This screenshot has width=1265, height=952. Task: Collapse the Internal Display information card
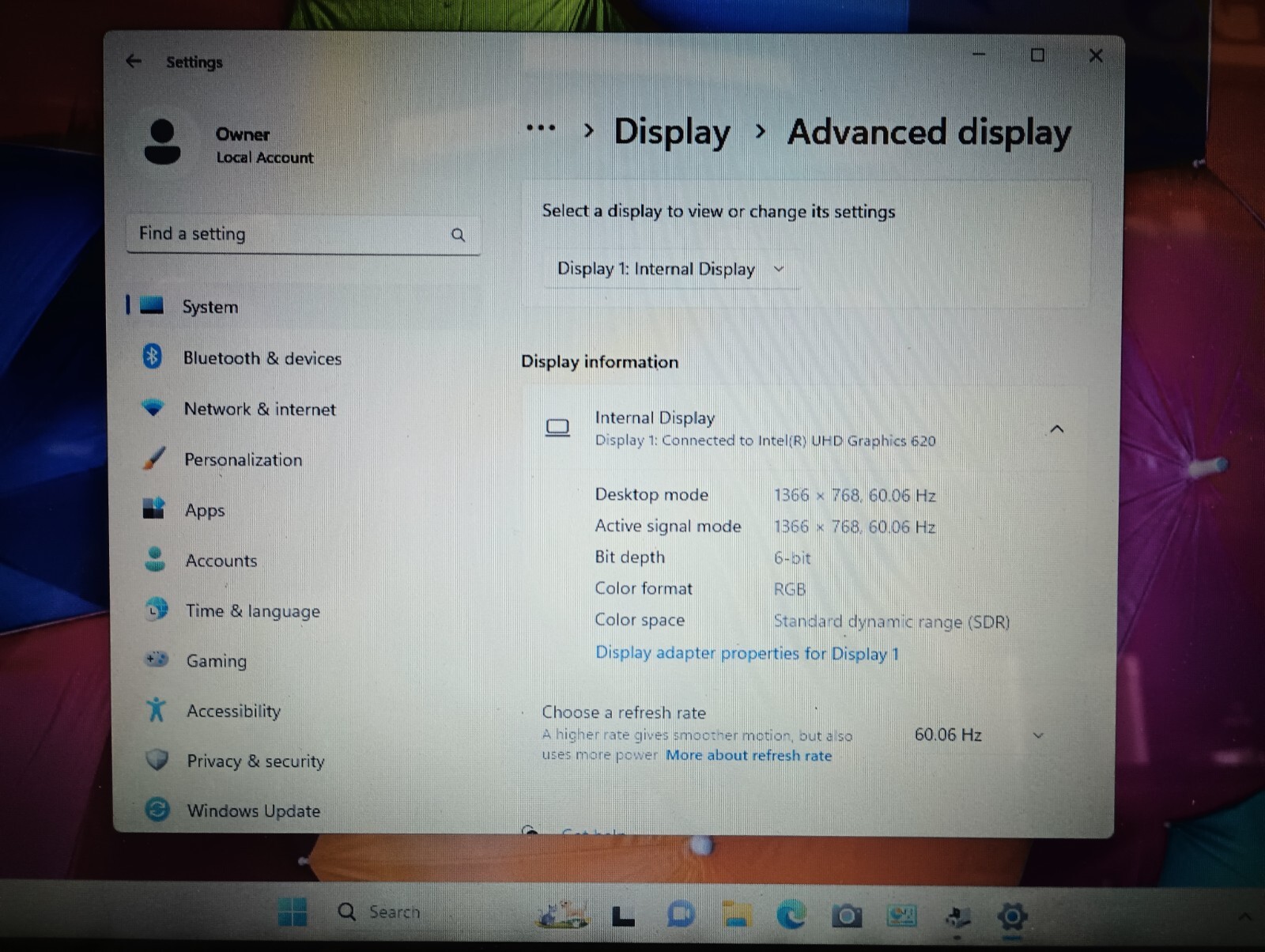(1056, 429)
